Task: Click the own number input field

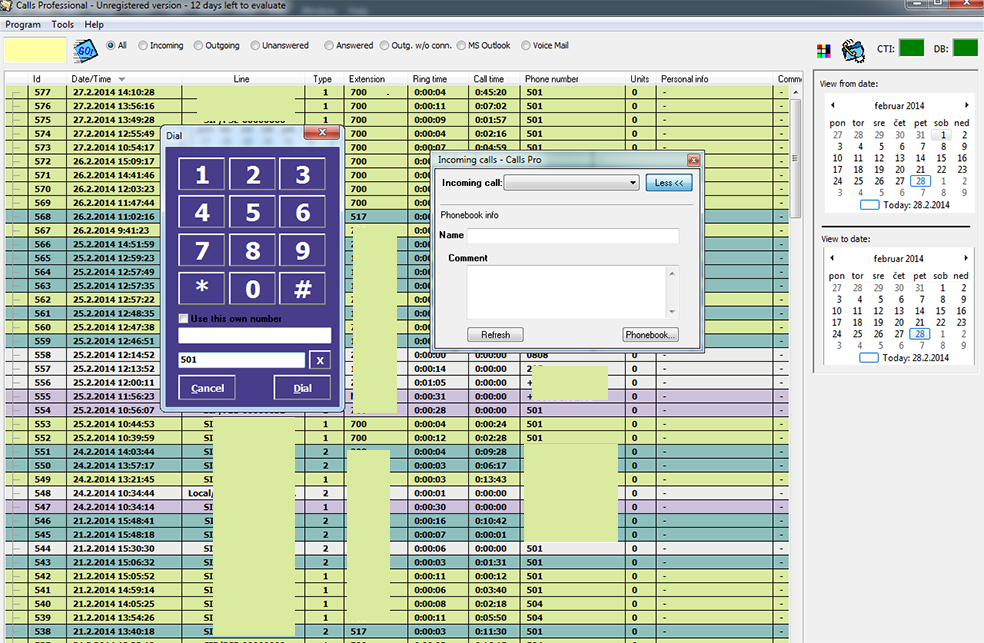Action: pyautogui.click(x=254, y=336)
